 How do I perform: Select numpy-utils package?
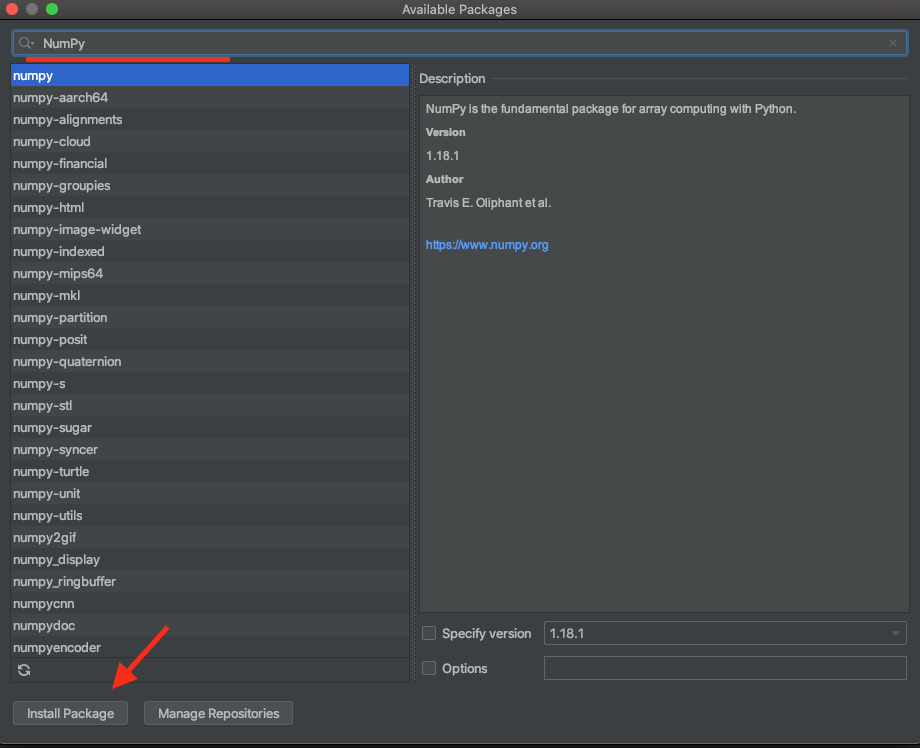tap(210, 516)
